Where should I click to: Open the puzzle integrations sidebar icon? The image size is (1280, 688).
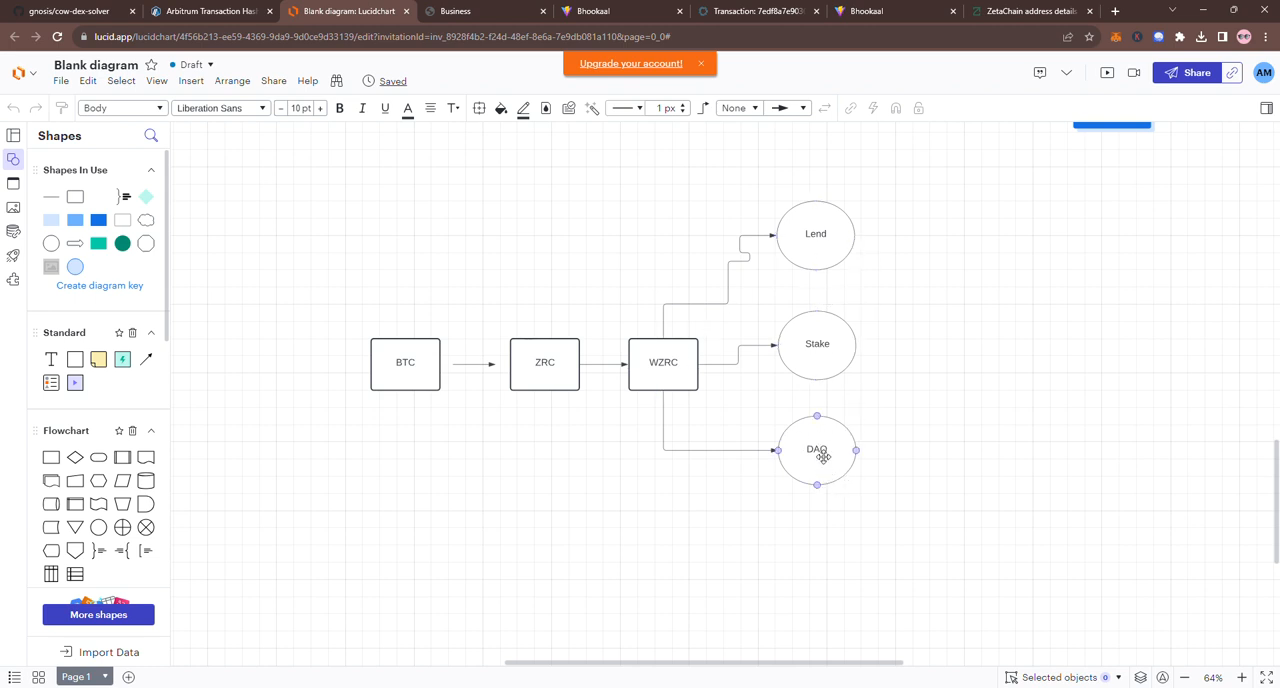tap(13, 280)
